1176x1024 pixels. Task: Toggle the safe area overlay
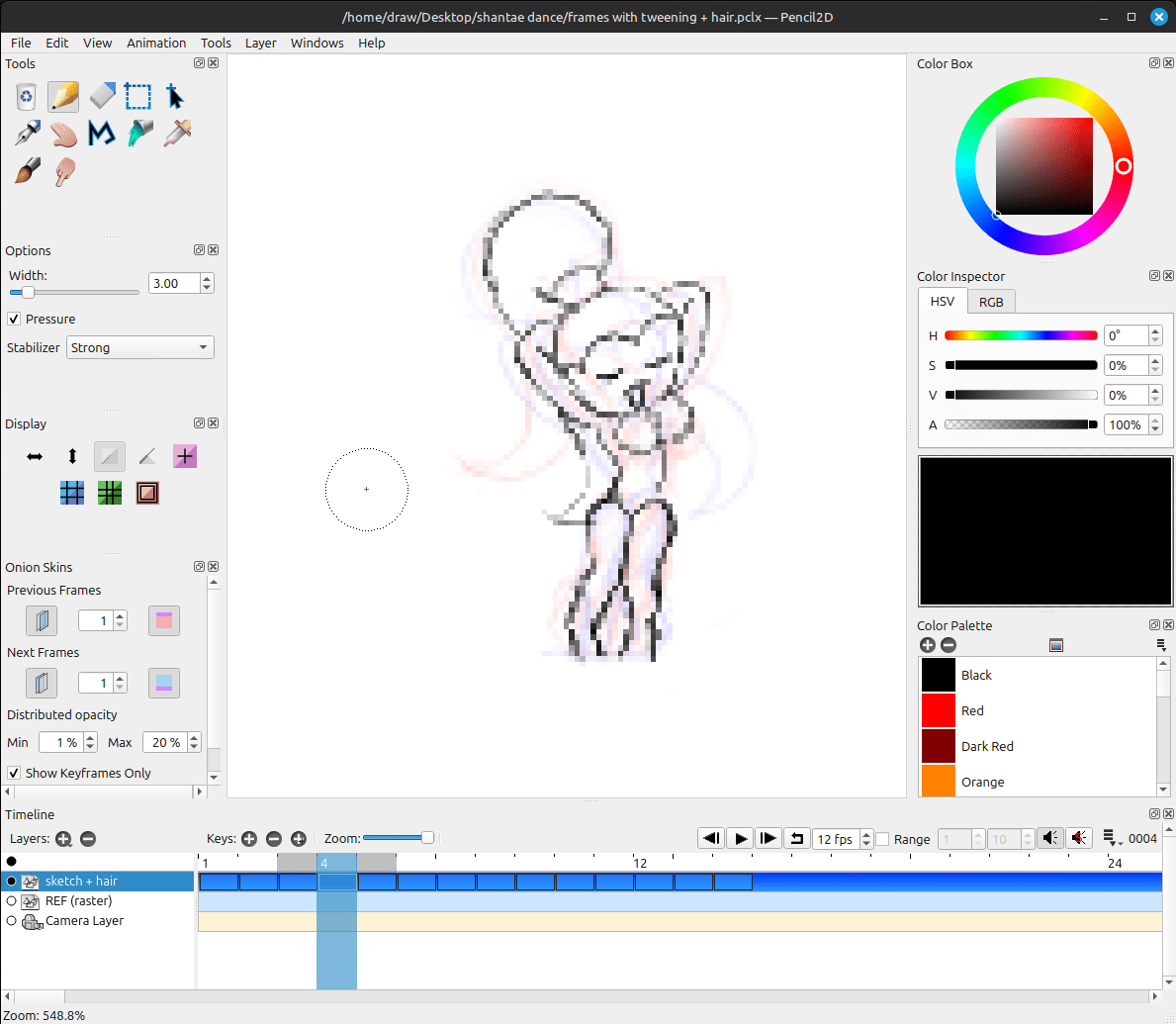[147, 493]
